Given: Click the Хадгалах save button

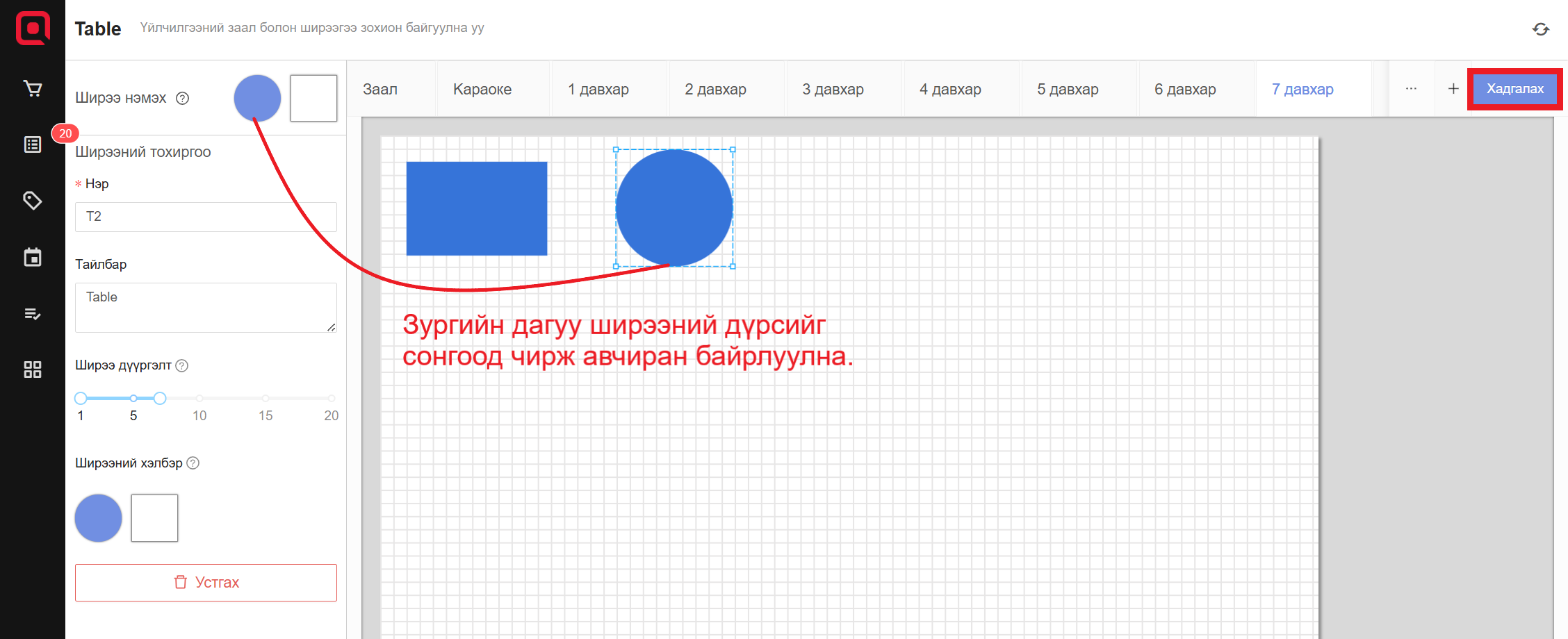Looking at the screenshot, I should click(1514, 89).
